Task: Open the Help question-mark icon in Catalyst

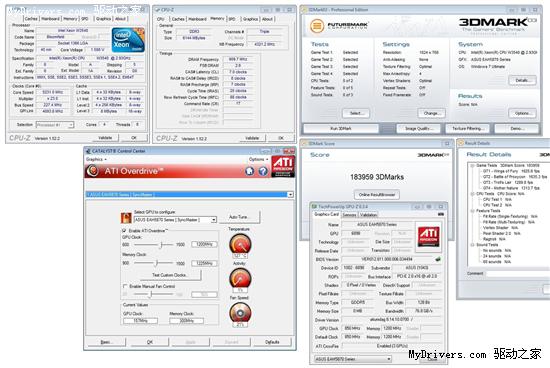Action: (263, 171)
